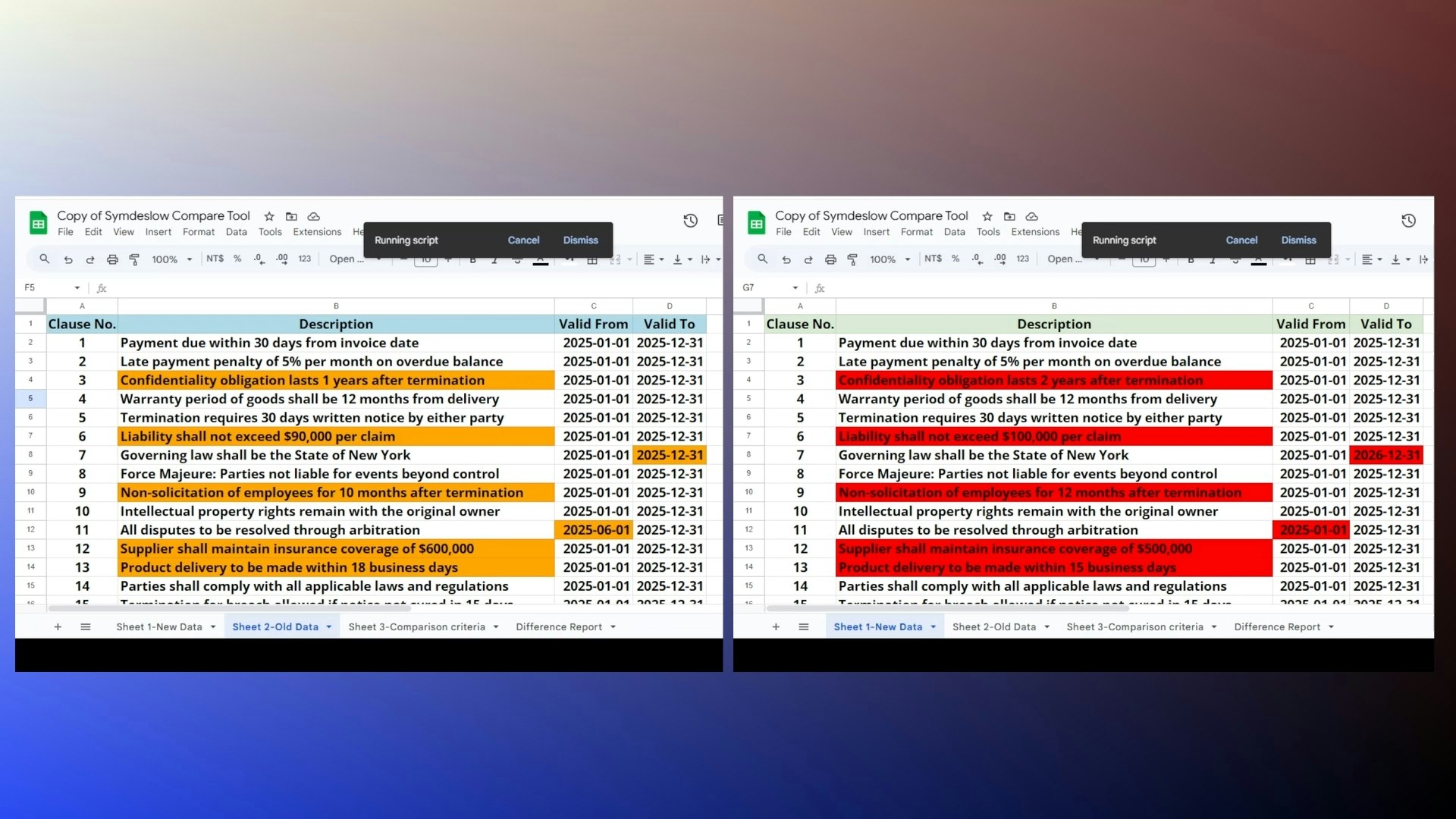Image resolution: width=1456 pixels, height=819 pixels.
Task: Switch to the Difference Report tab
Action: coord(559,626)
